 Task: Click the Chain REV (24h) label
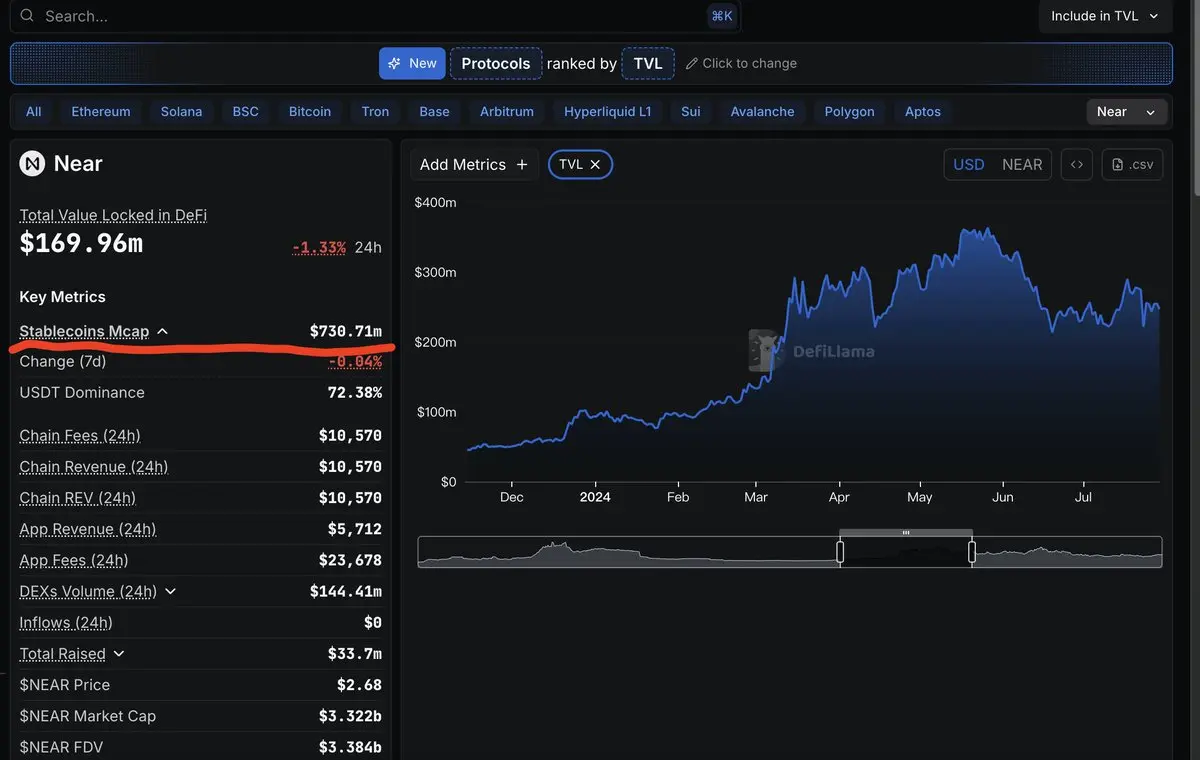click(x=78, y=498)
